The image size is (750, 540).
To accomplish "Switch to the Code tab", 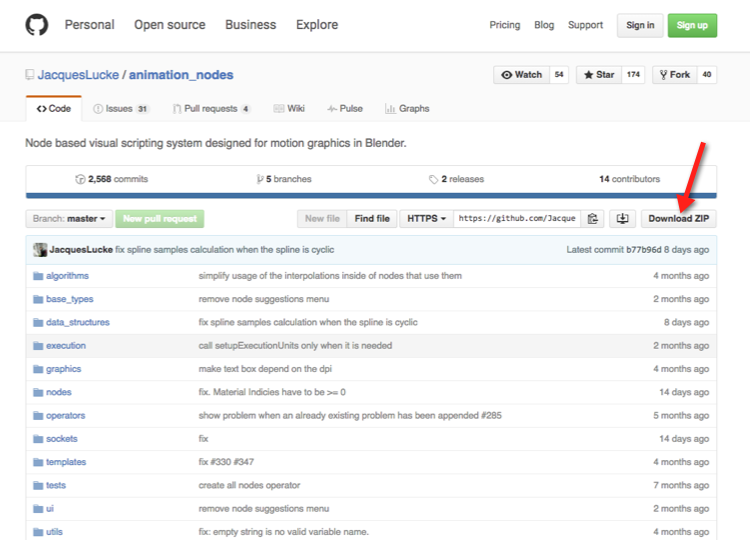I will click(54, 109).
